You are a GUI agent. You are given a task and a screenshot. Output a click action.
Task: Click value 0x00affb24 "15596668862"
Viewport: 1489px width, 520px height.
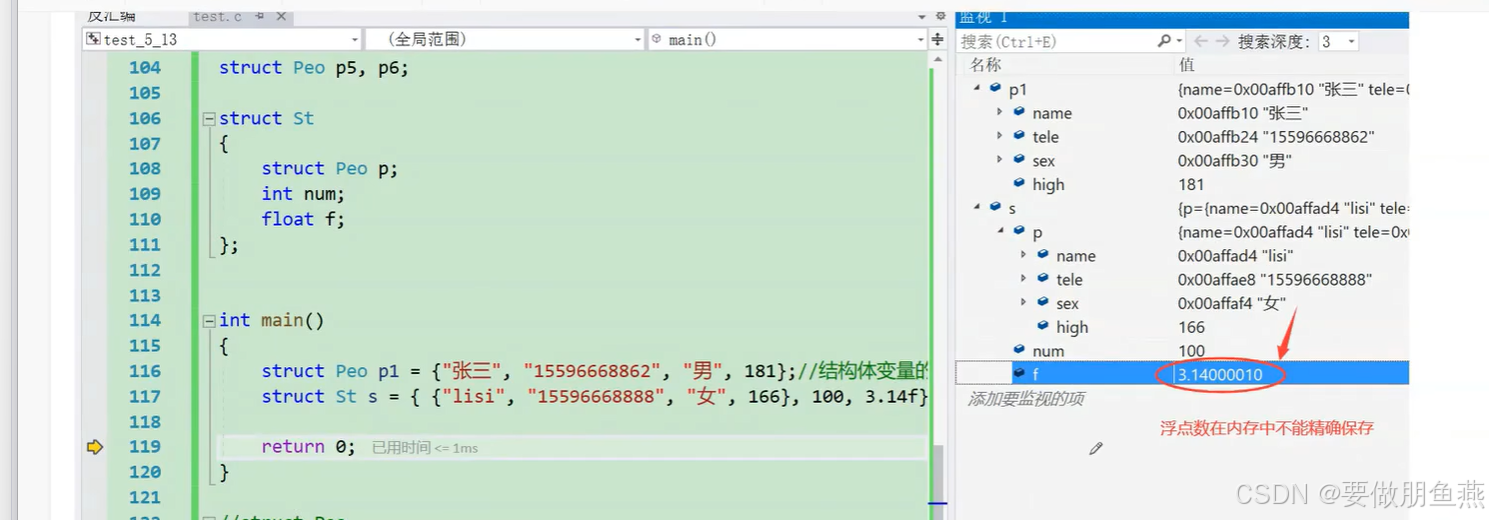pyautogui.click(x=1276, y=137)
